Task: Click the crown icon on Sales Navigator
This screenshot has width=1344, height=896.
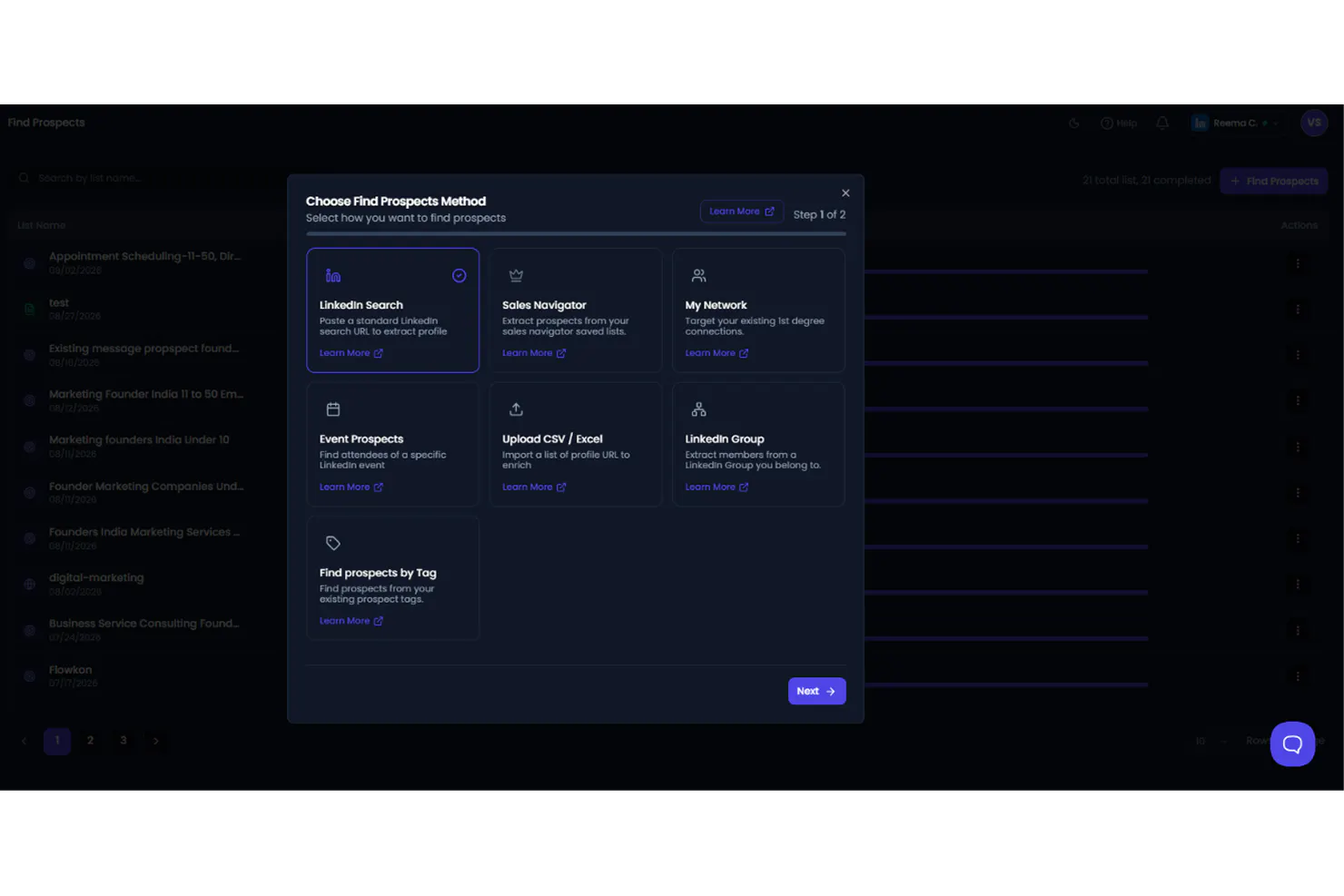Action: tap(516, 275)
